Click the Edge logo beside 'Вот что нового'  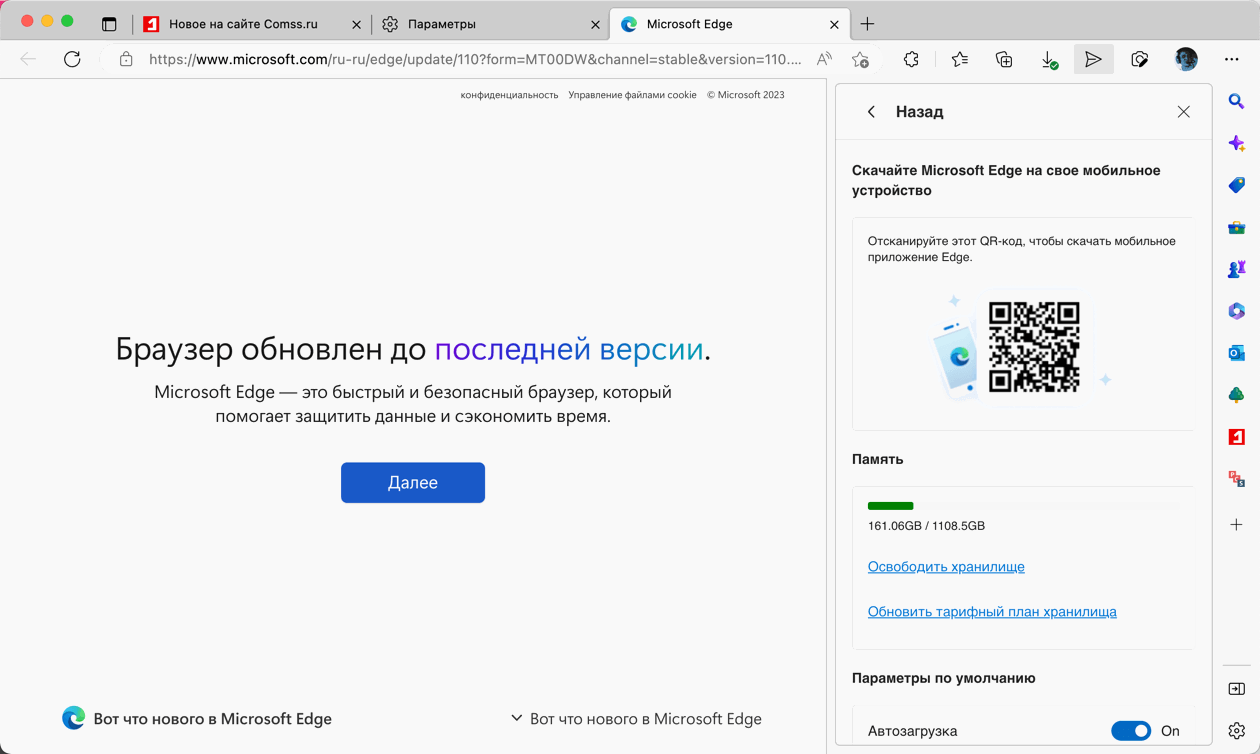(73, 718)
